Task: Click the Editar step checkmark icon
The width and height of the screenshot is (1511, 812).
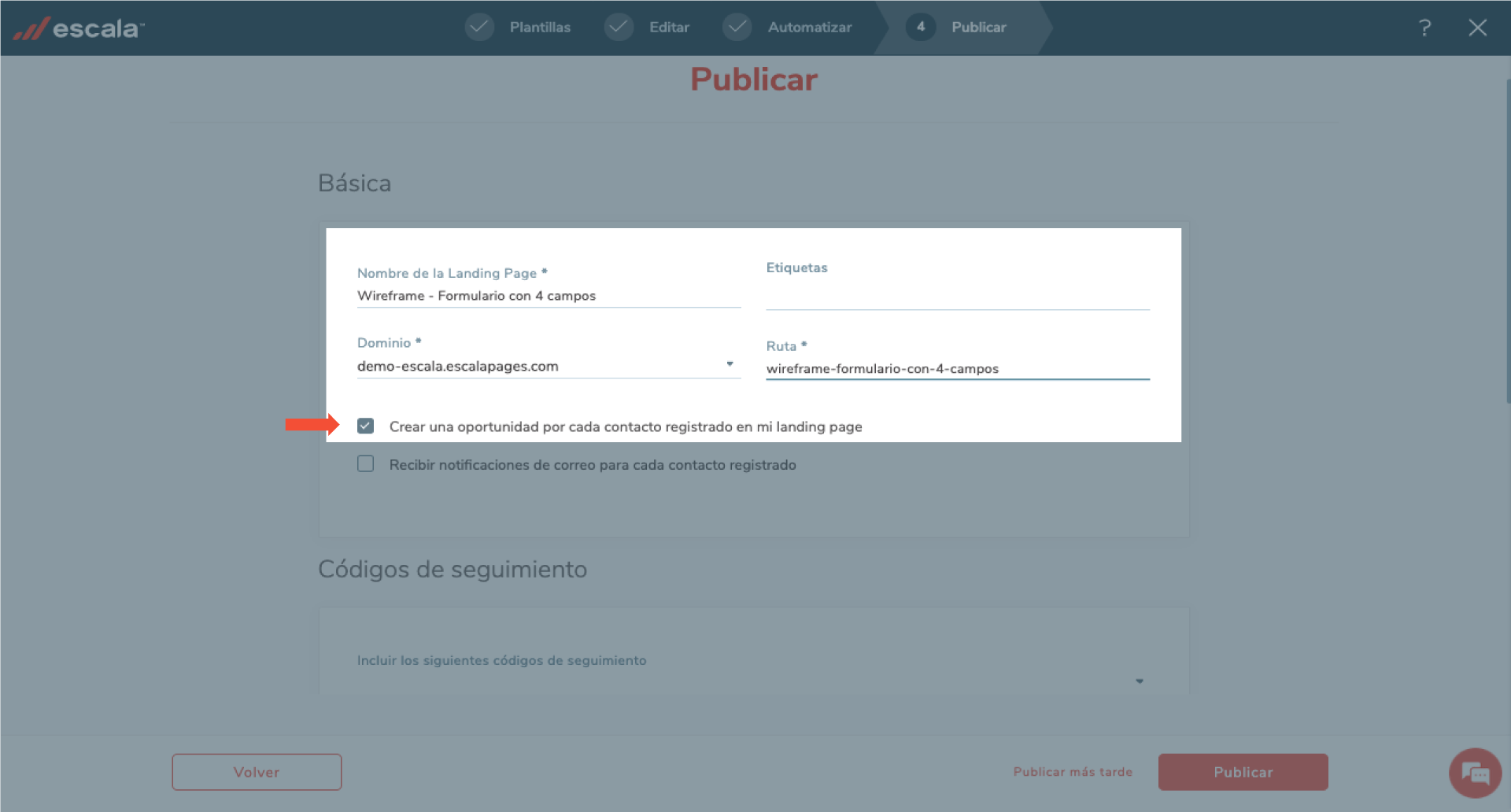Action: pyautogui.click(x=619, y=27)
